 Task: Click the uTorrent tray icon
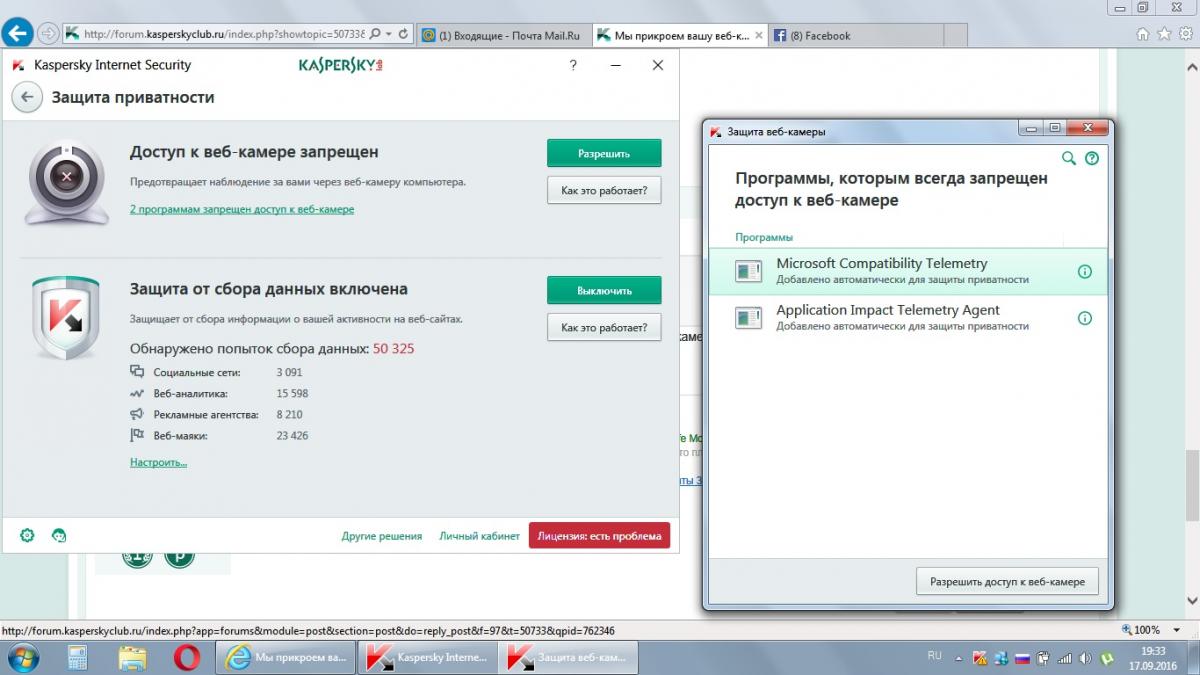tap(1107, 658)
